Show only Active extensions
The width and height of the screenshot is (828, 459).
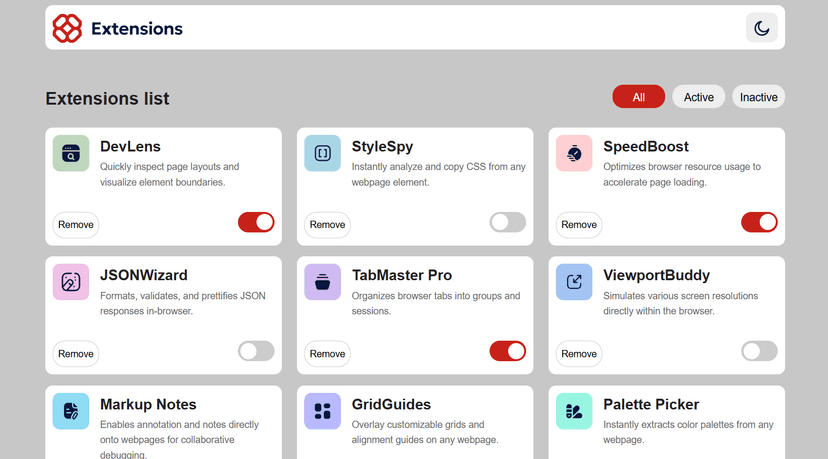click(698, 97)
